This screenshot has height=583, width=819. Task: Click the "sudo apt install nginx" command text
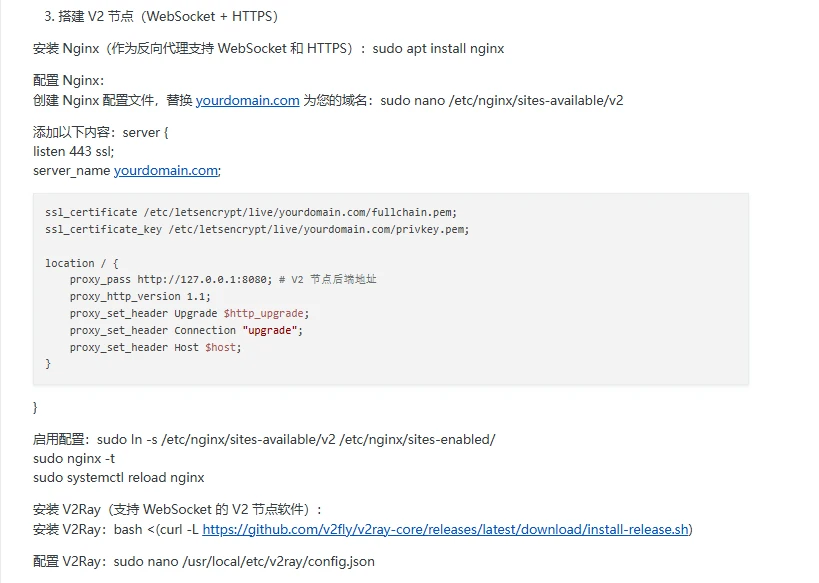coord(438,48)
